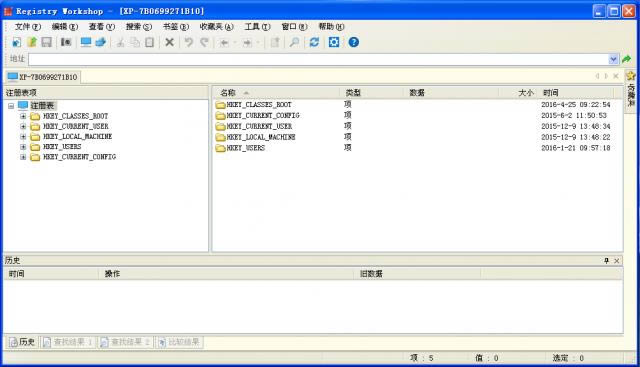Switch to the 历史 bottom tab
The height and width of the screenshot is (367, 640).
[x=22, y=342]
